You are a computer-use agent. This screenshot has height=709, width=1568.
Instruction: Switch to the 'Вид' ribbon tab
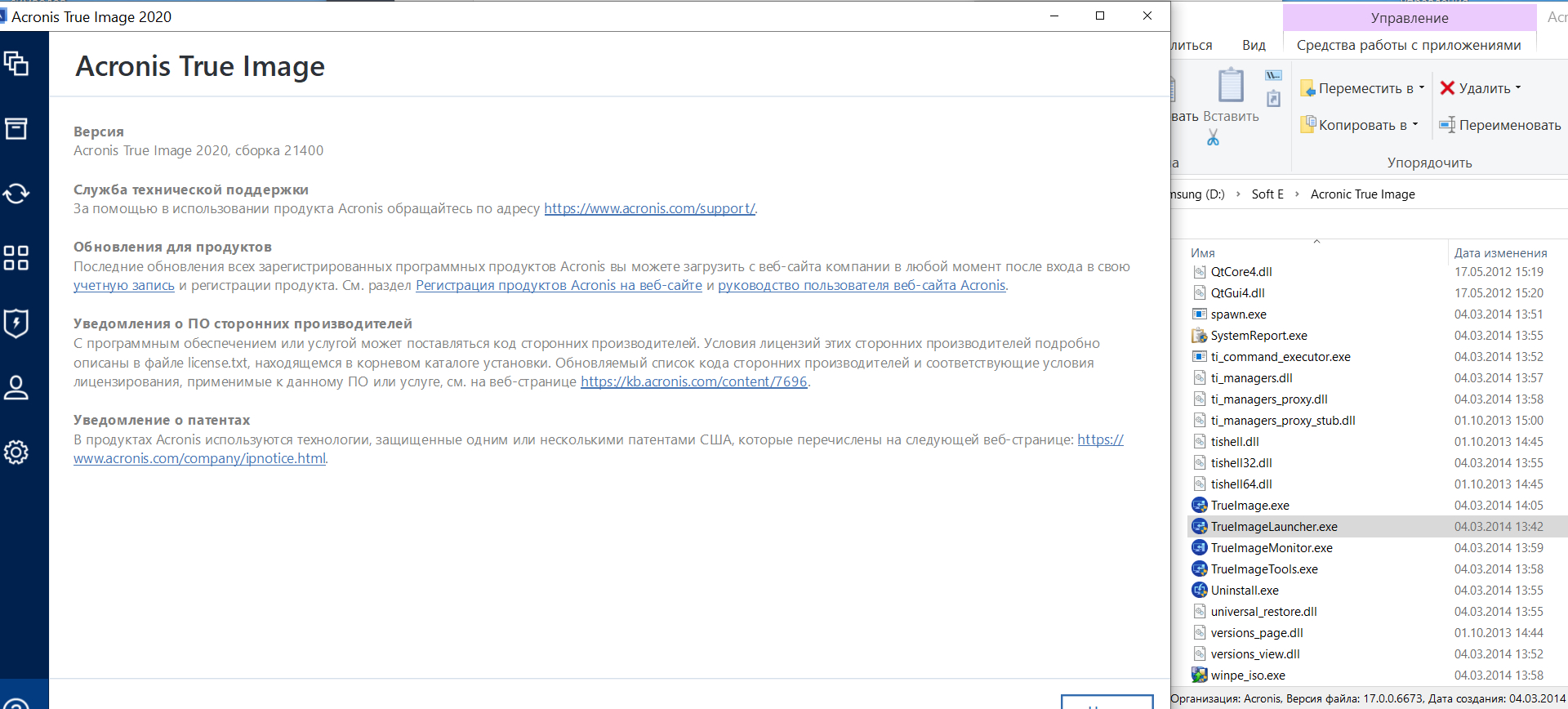[x=1254, y=46]
